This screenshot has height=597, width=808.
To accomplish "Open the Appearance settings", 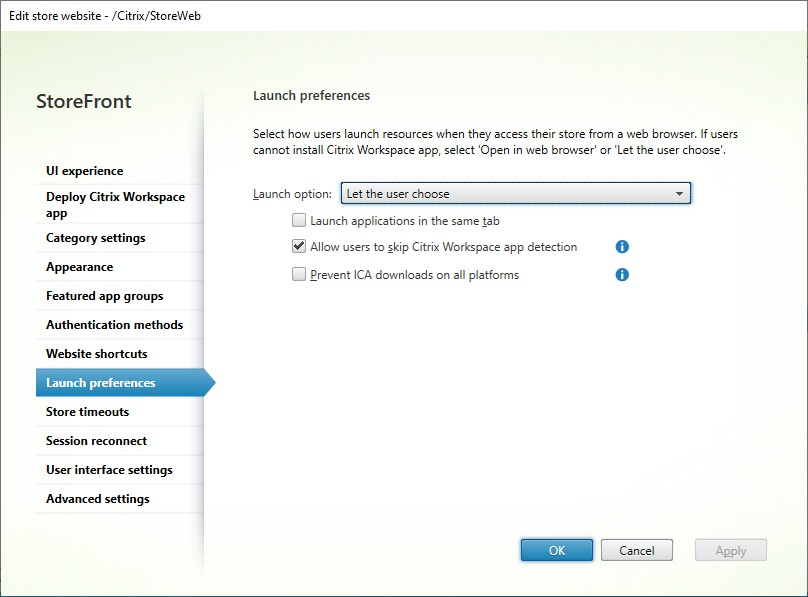I will [x=78, y=266].
